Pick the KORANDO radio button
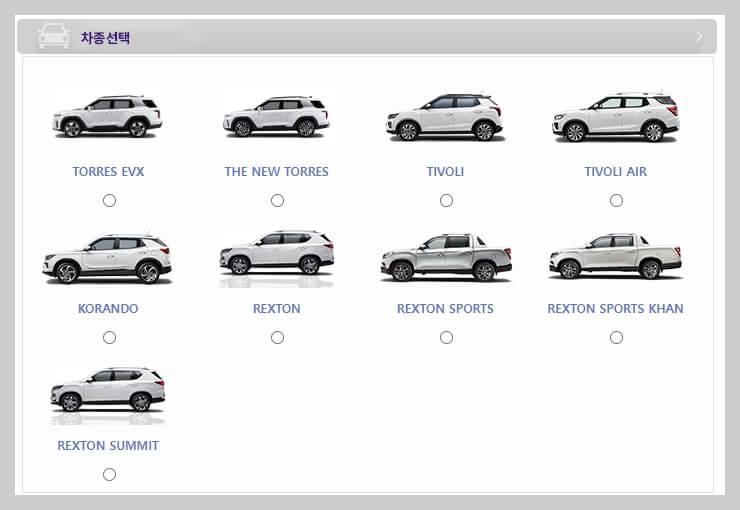Viewport: 740px width, 510px height. (109, 337)
